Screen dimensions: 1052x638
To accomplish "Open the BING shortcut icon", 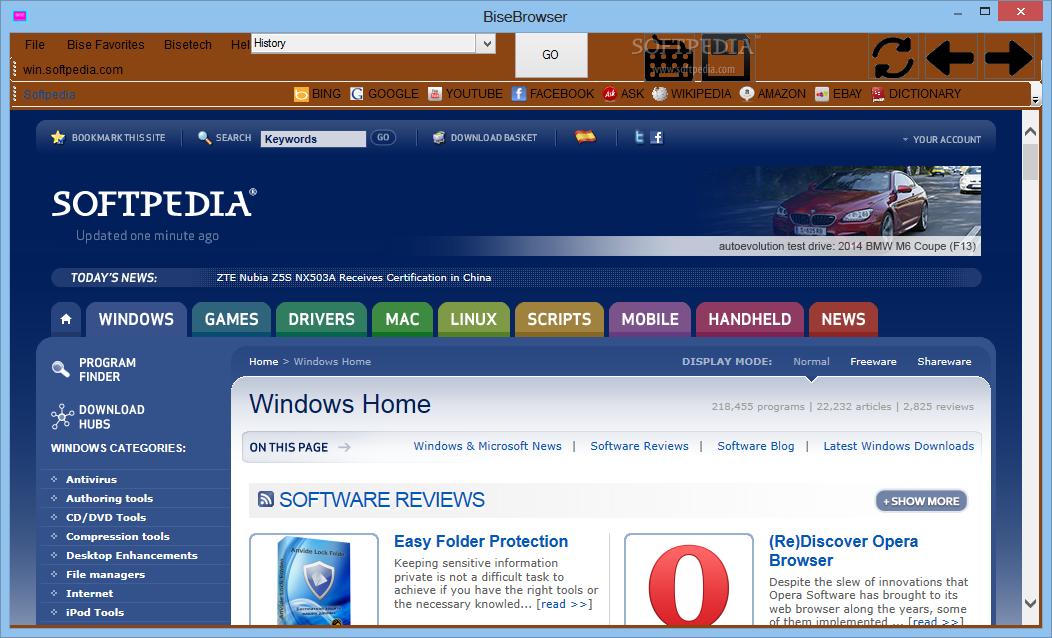I will [301, 94].
